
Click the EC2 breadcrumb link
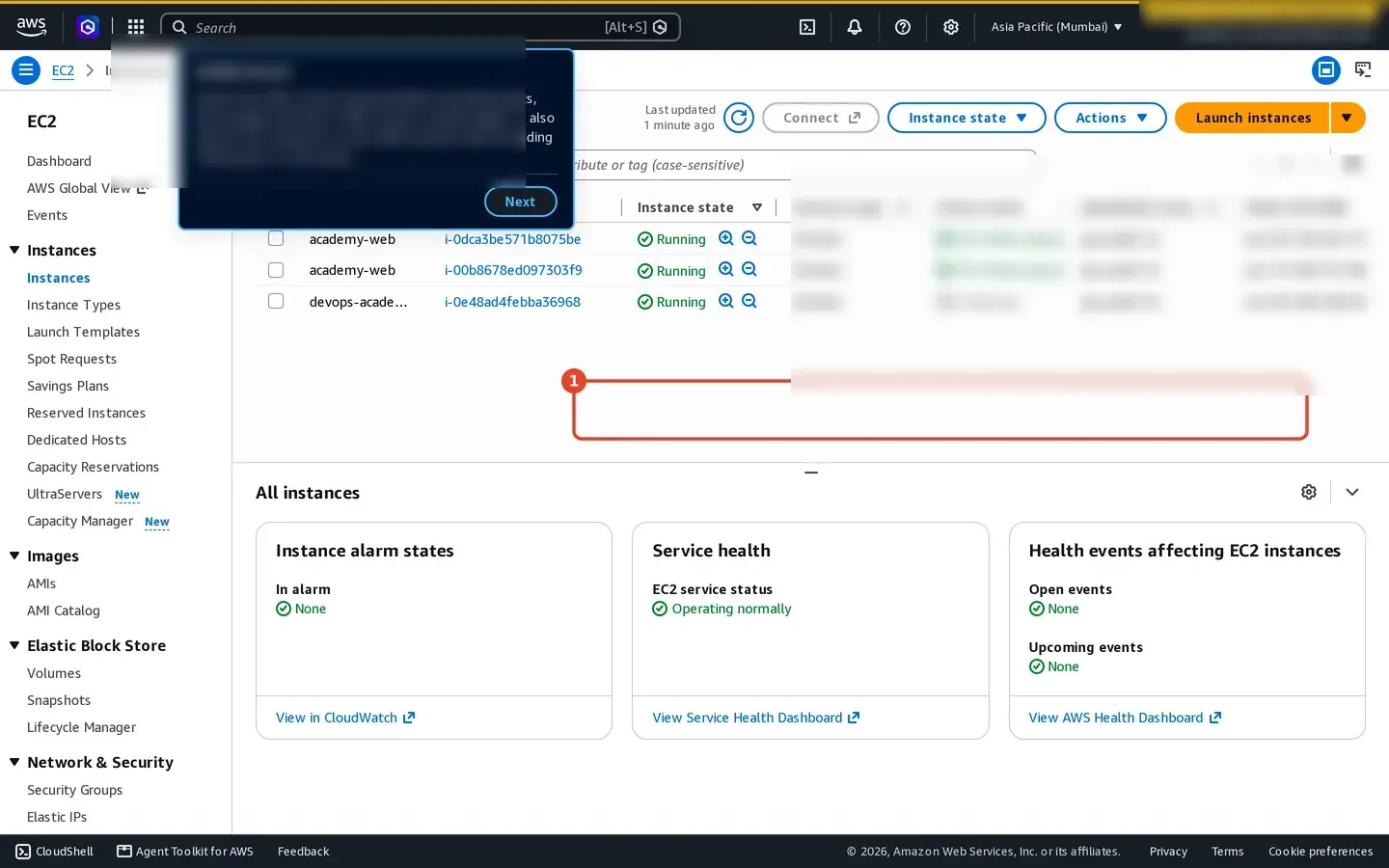coord(63,70)
